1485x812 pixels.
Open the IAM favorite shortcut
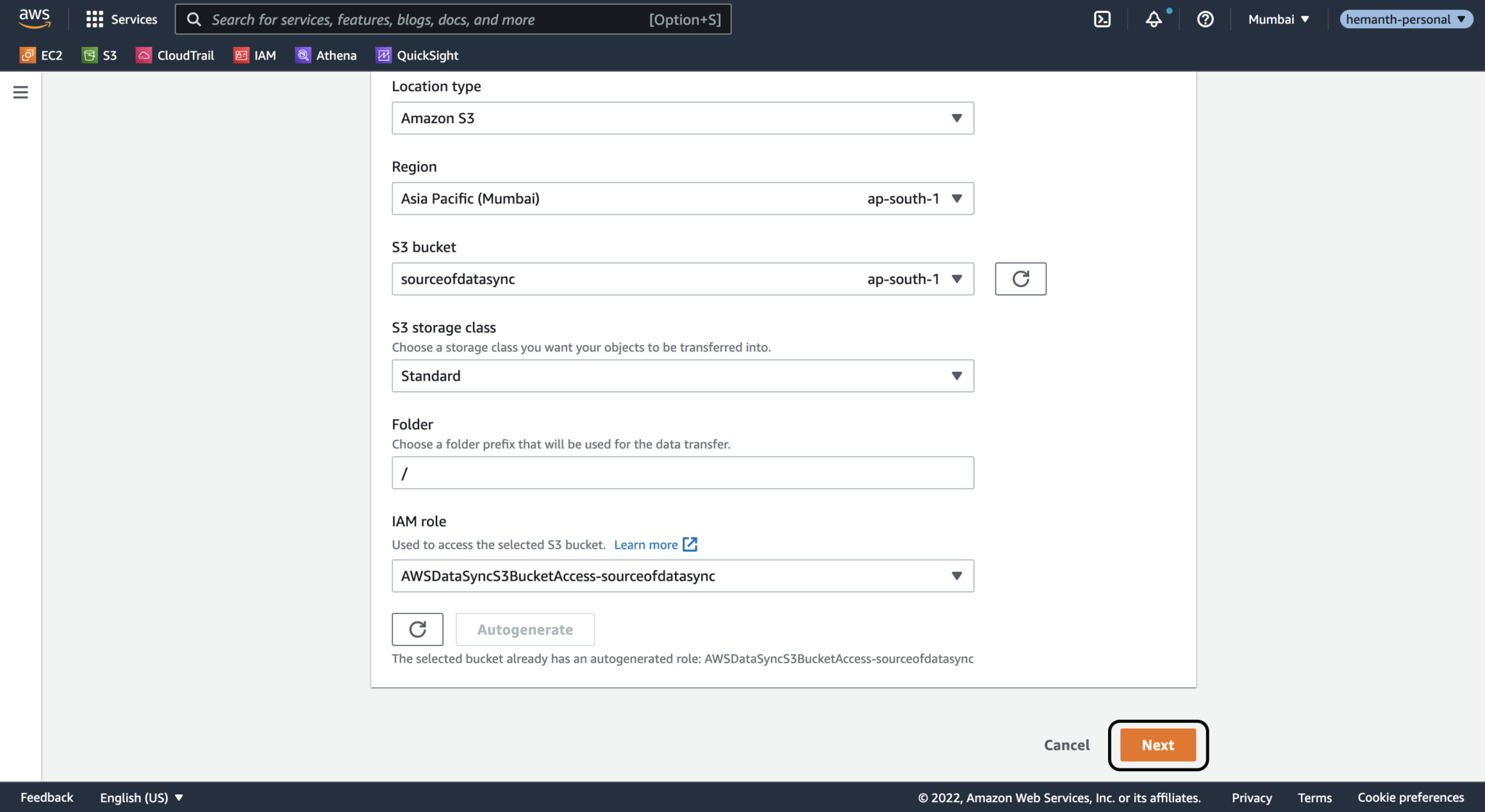(255, 55)
